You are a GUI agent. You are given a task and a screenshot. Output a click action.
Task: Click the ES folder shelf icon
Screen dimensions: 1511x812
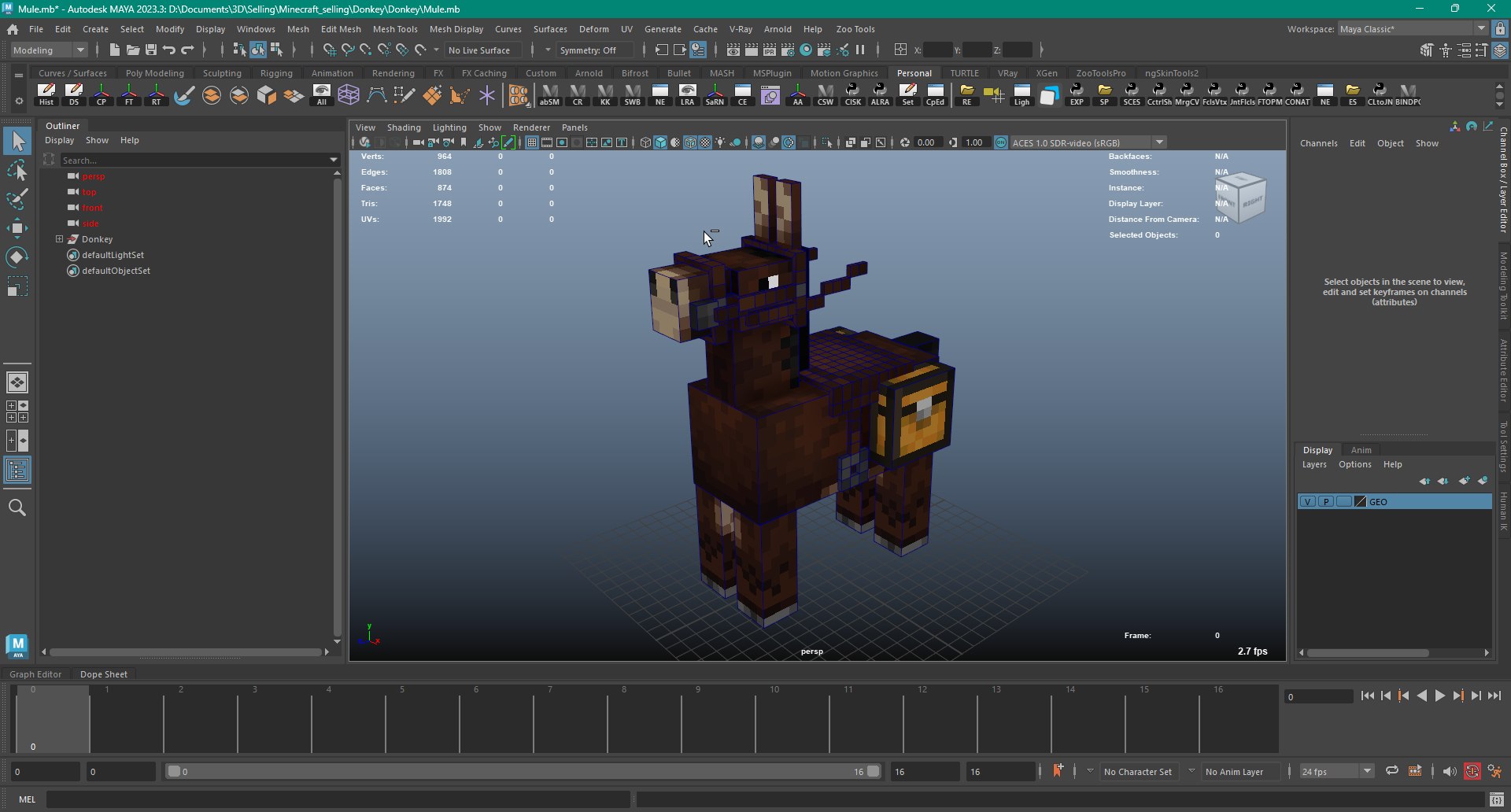[x=1352, y=94]
